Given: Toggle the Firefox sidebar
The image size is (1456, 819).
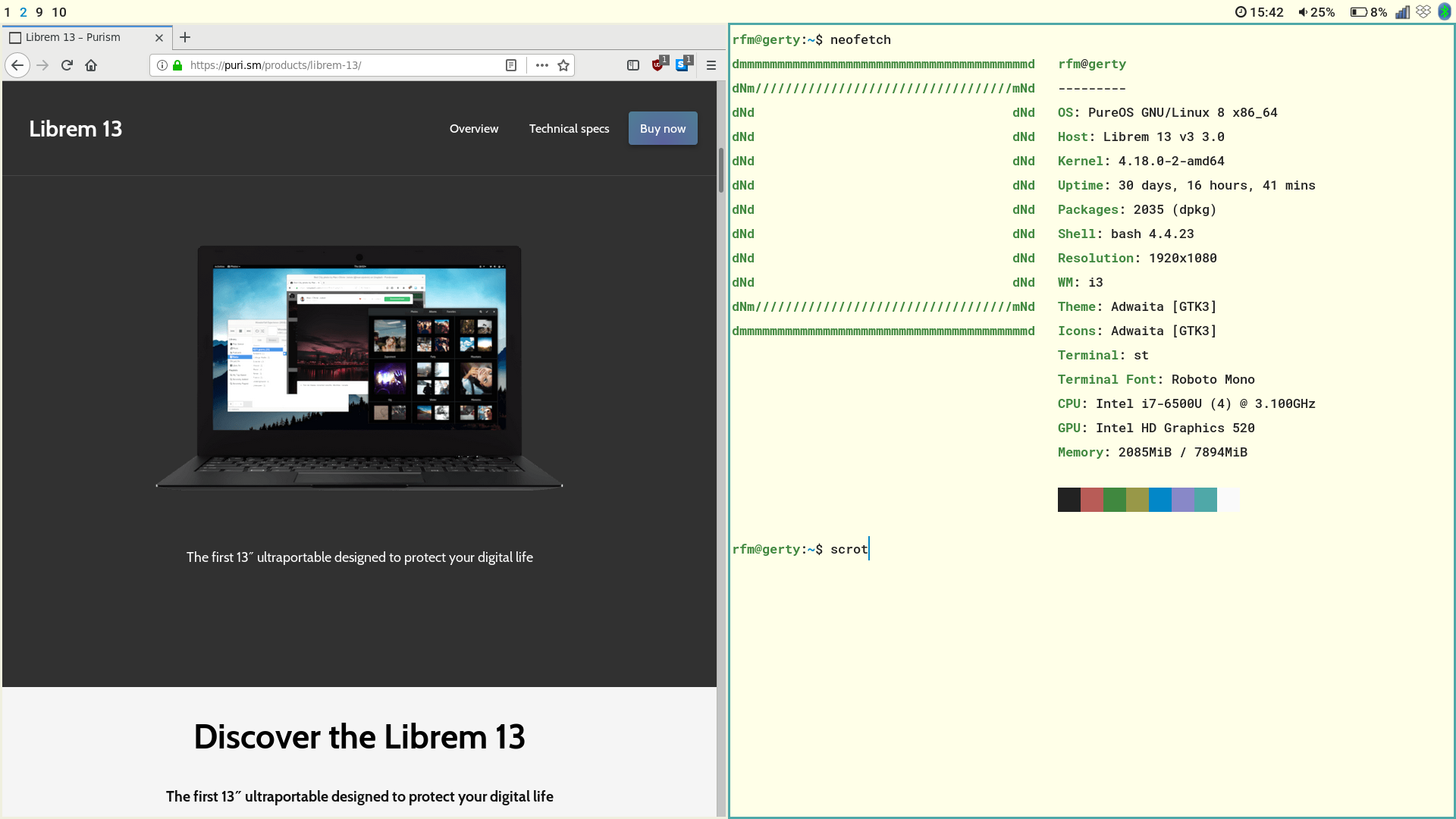Looking at the screenshot, I should tap(633, 65).
